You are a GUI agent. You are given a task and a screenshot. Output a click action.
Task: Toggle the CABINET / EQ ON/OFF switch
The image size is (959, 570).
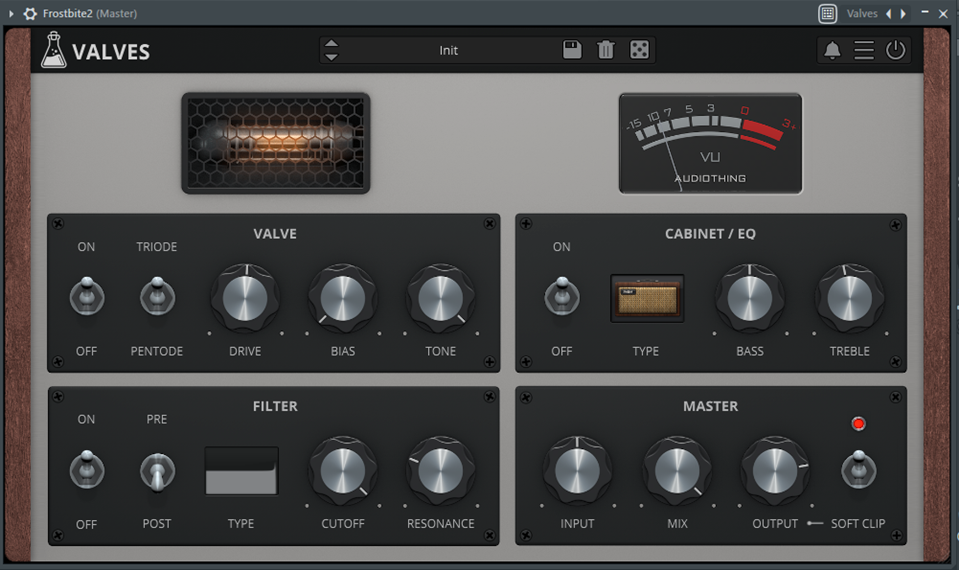click(x=562, y=296)
